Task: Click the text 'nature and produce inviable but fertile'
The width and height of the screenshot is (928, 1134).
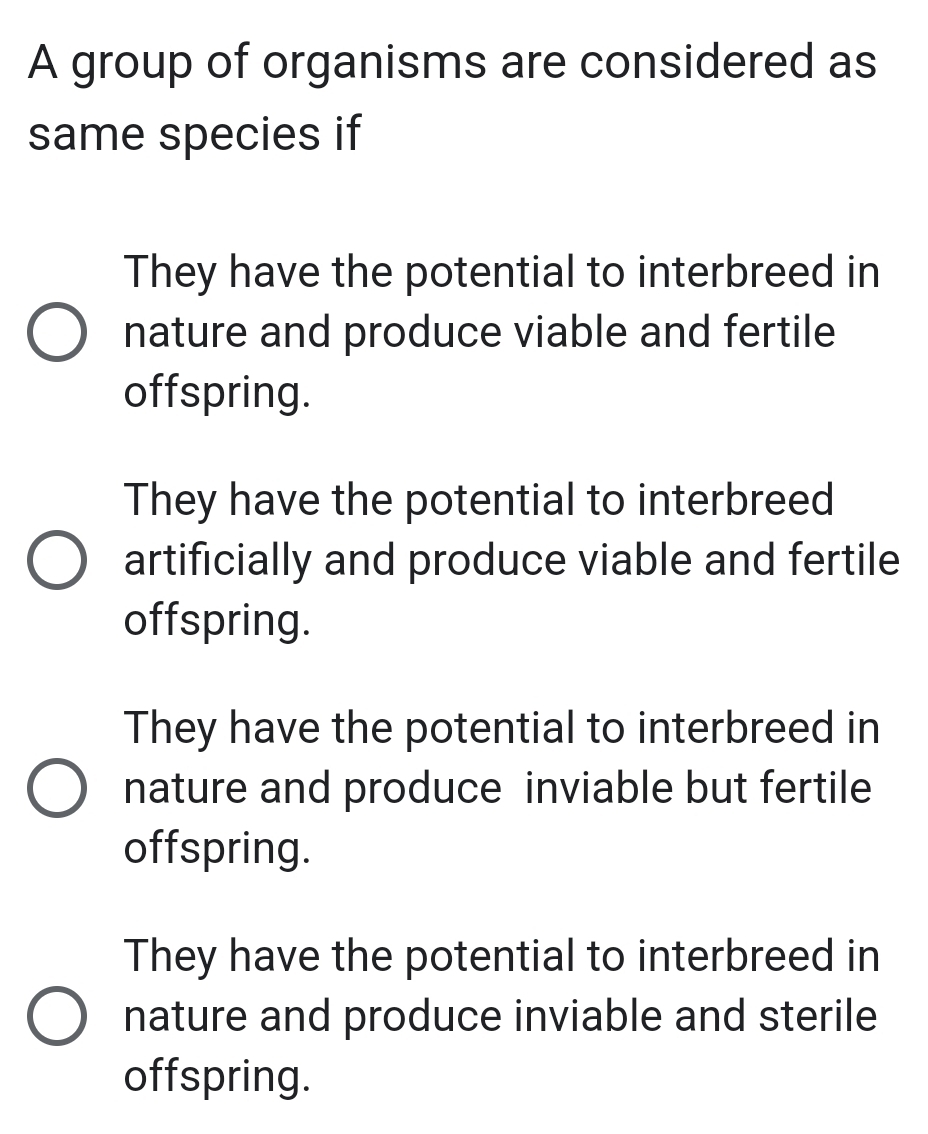Action: [497, 788]
